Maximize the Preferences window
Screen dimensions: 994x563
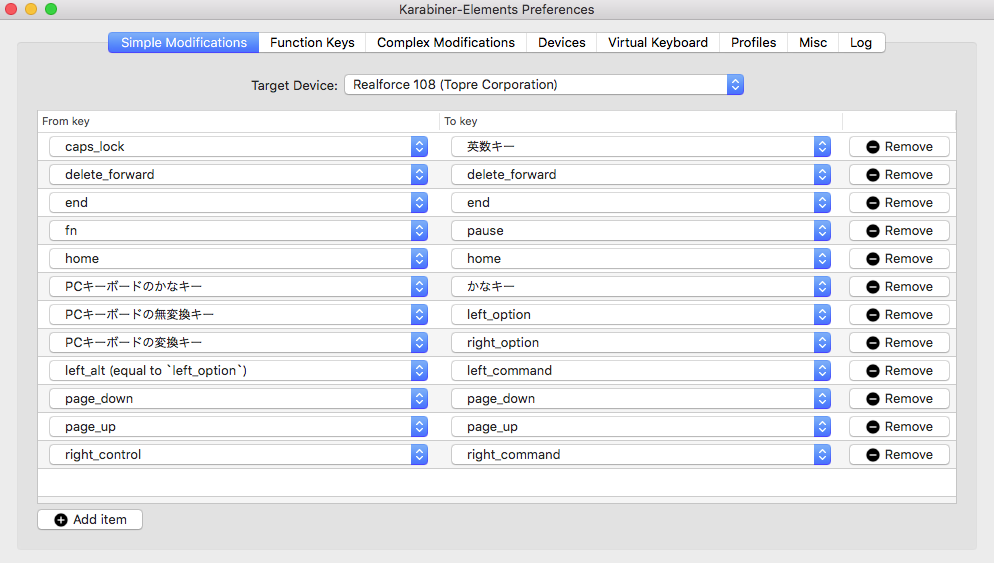point(51,9)
